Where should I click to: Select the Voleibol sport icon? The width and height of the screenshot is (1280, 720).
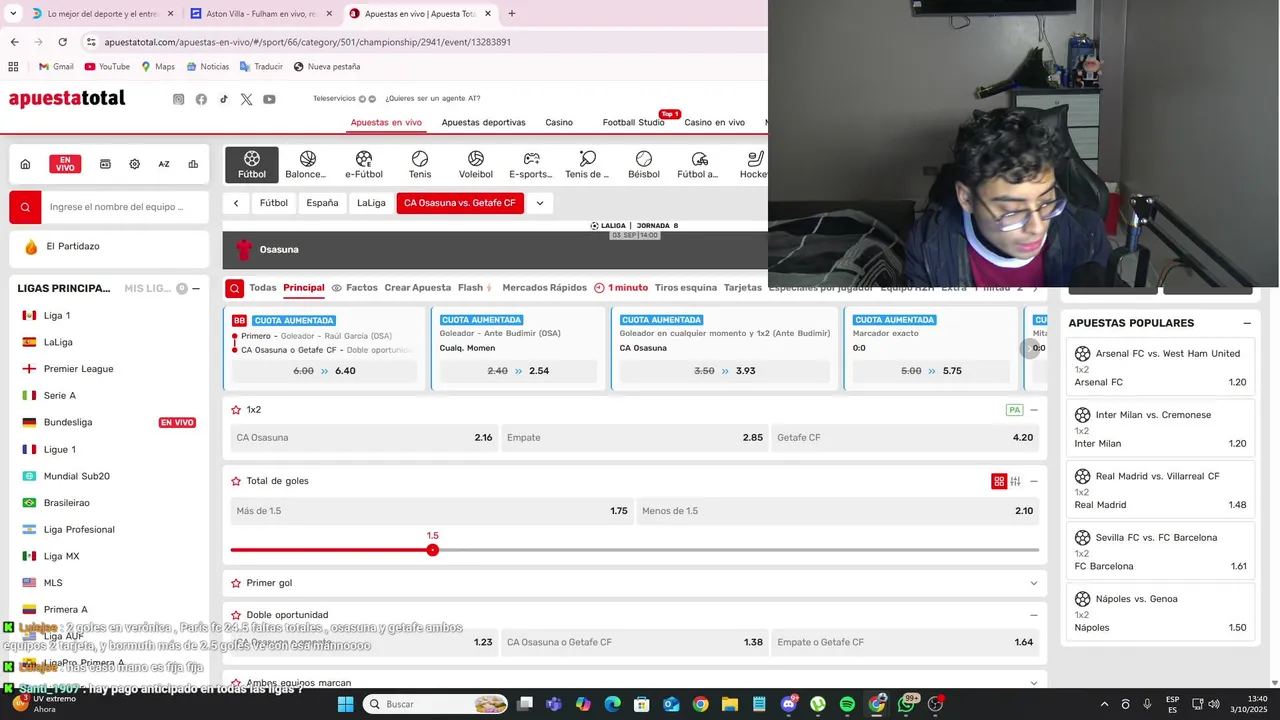(x=476, y=165)
